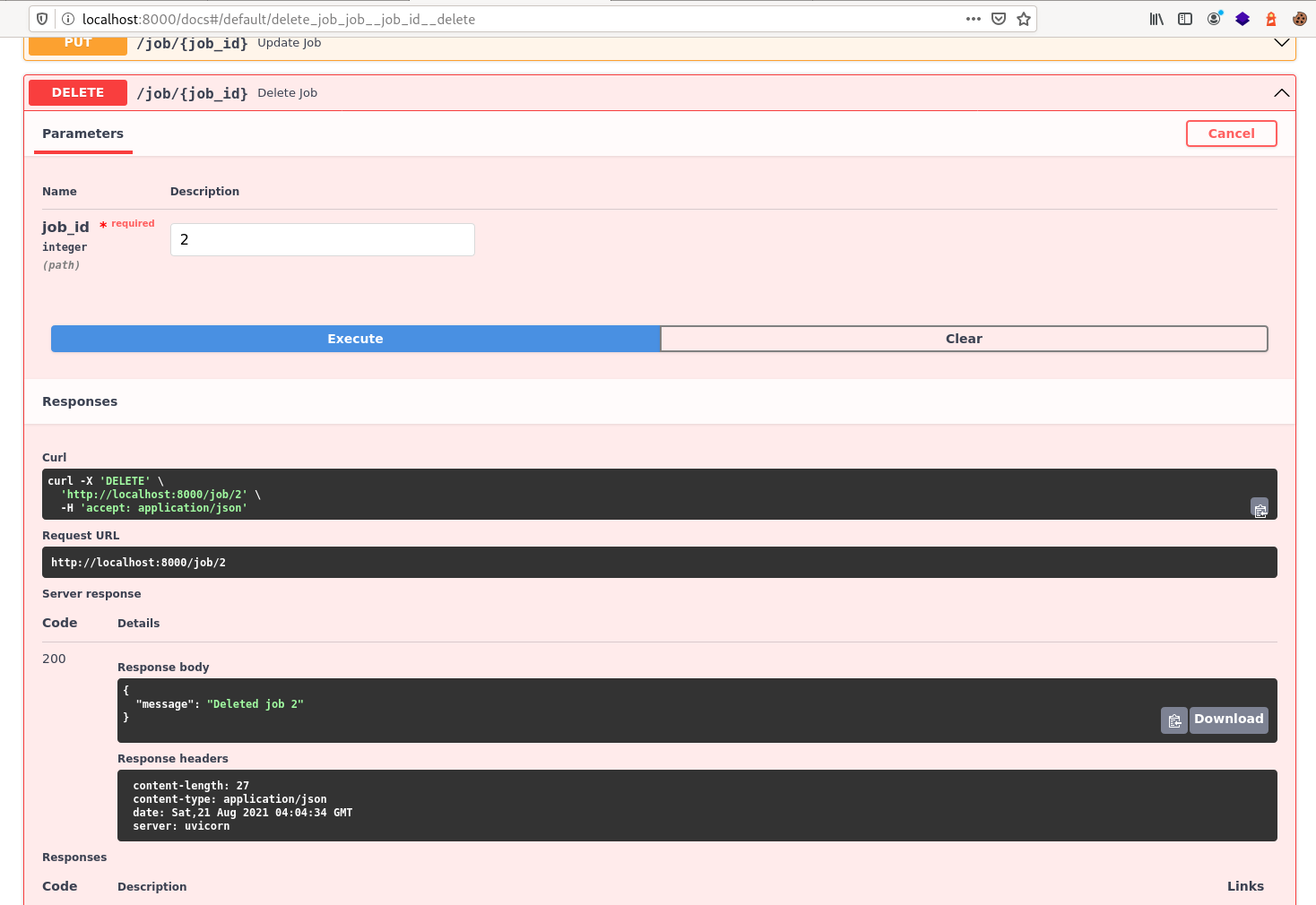Expand the PUT Update Job section

pos(1281,43)
